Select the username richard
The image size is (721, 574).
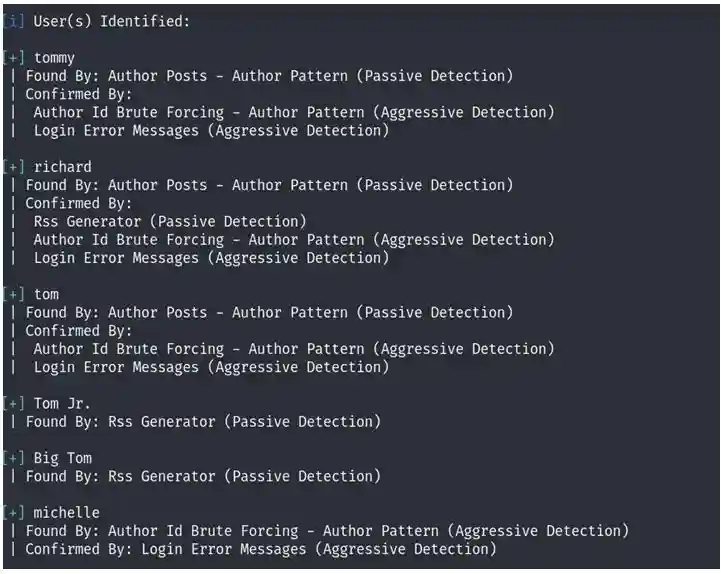62,167
